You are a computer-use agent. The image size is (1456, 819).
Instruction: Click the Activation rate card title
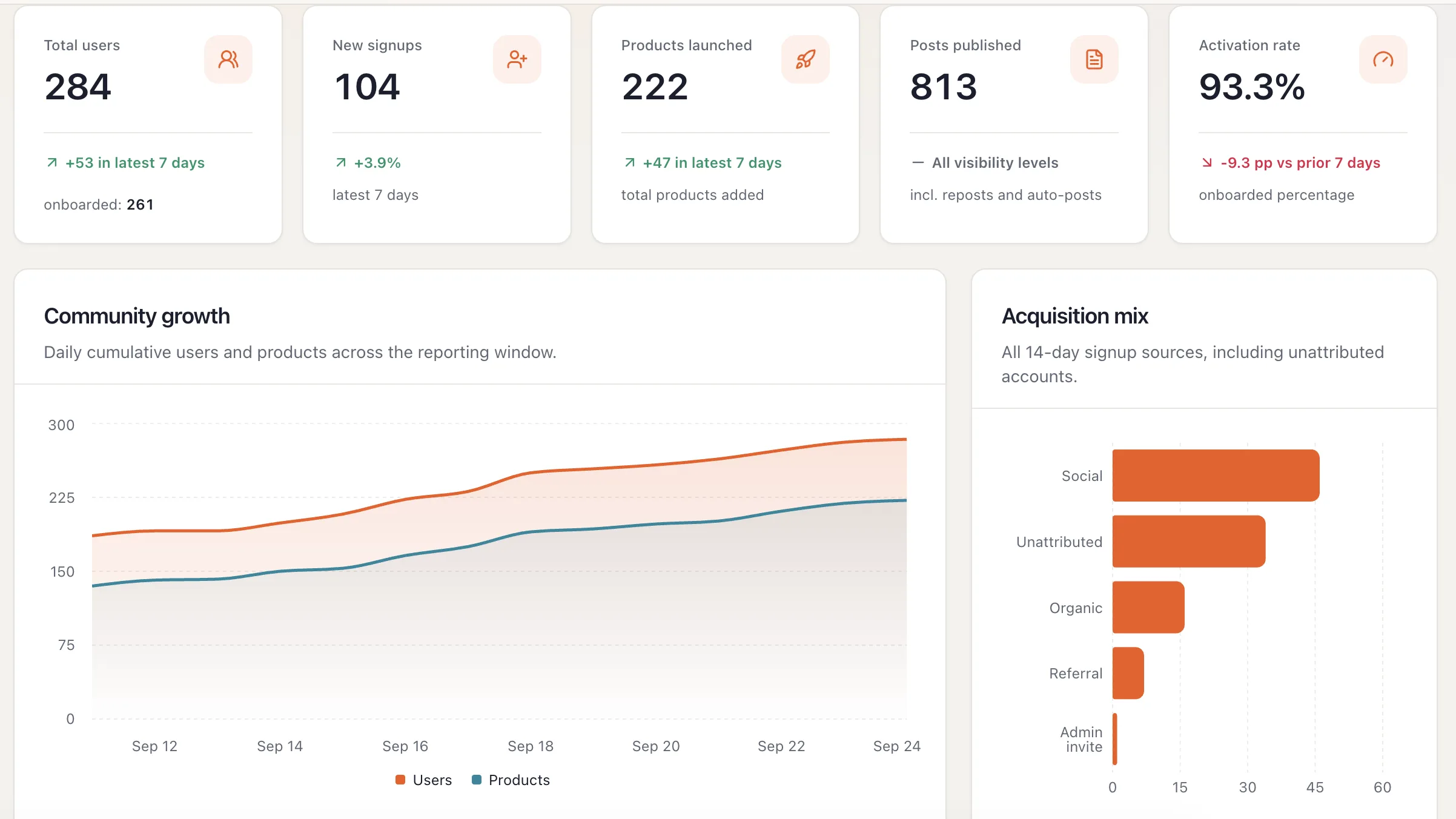[x=1249, y=45]
